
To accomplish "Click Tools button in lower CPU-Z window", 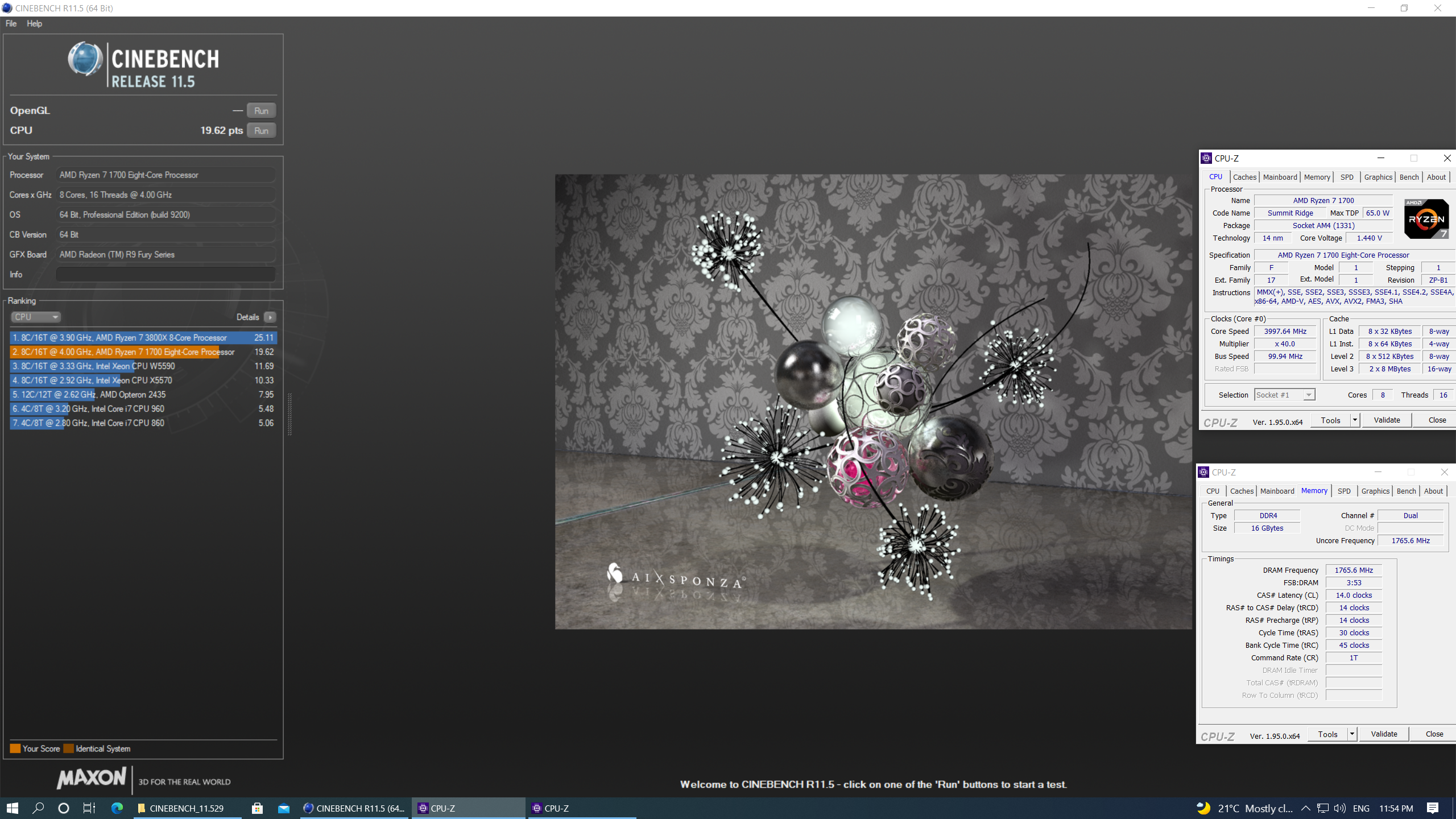I will coord(1327,734).
